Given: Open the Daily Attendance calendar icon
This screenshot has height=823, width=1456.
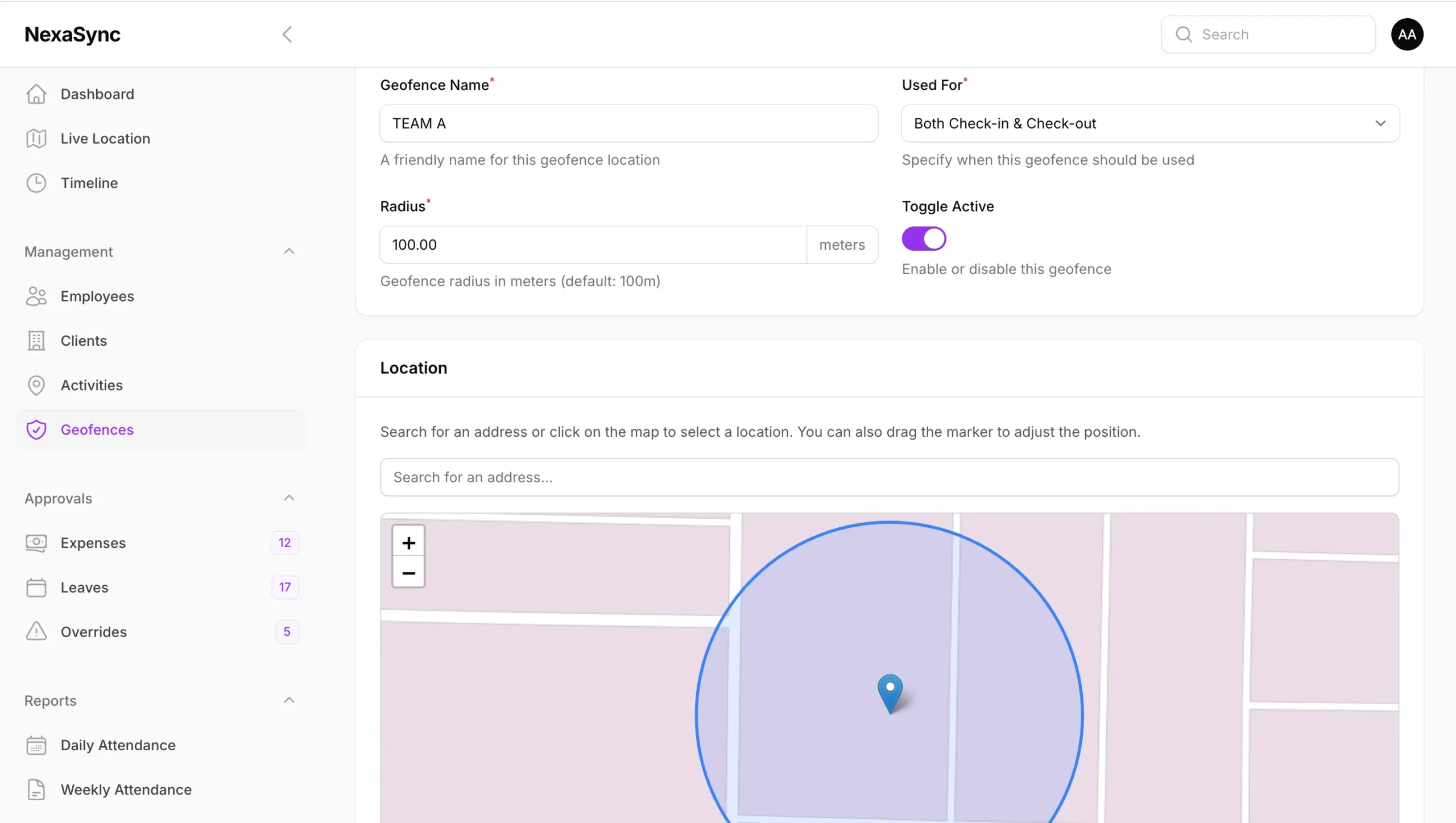Looking at the screenshot, I should [x=36, y=745].
